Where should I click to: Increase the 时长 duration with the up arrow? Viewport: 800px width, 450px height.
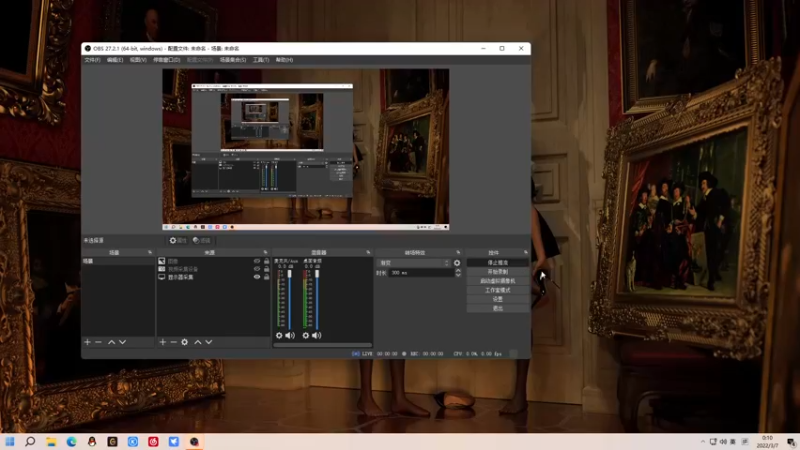pos(458,270)
